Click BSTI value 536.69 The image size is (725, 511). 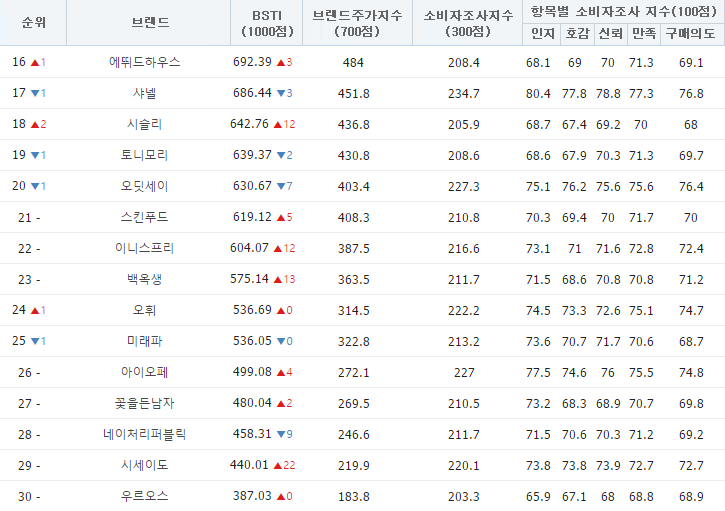click(x=252, y=310)
